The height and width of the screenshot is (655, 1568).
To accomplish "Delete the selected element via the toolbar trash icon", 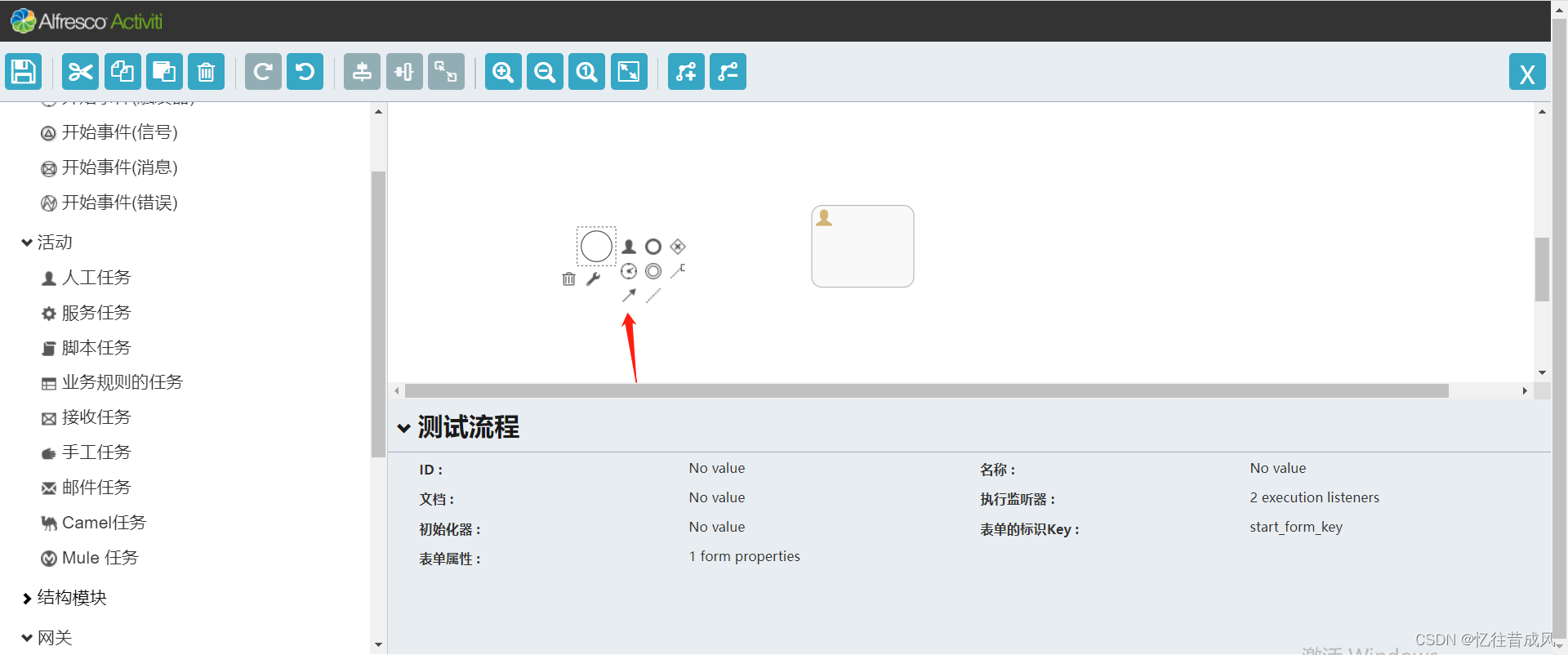I will (207, 72).
